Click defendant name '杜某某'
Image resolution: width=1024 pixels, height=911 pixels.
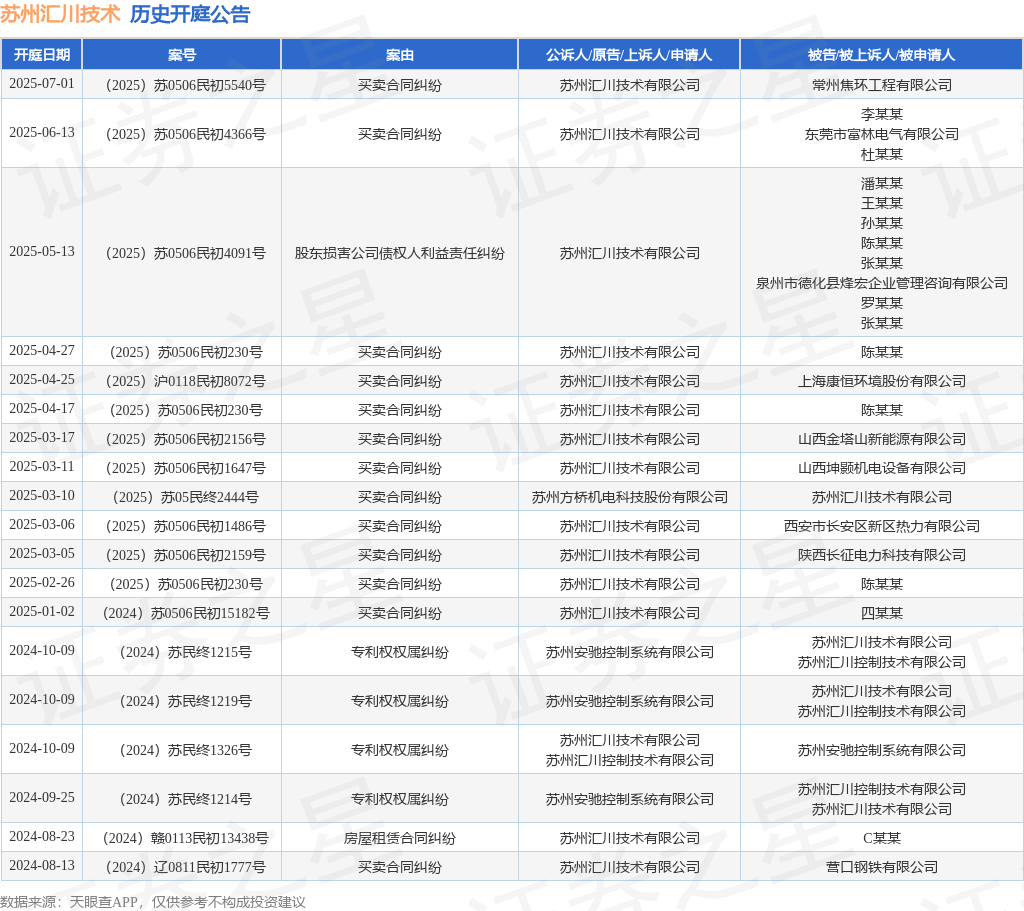tap(882, 154)
